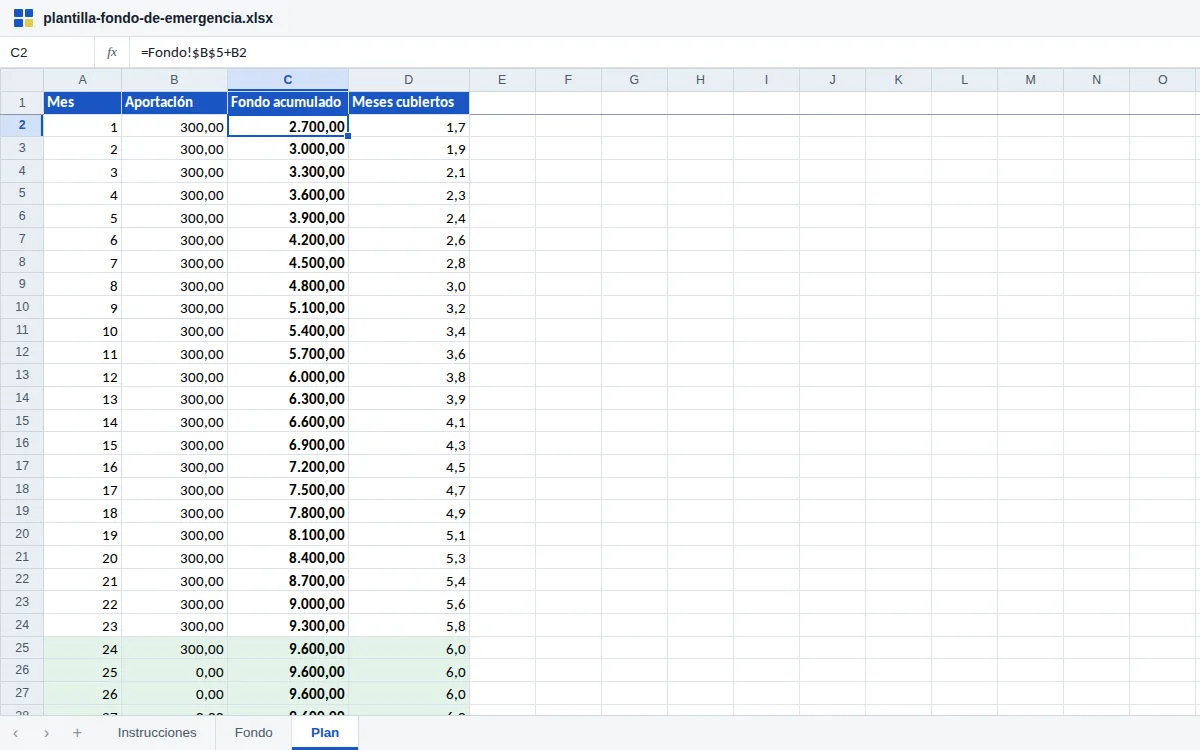Open the Instrucciones sheet tab
The image size is (1200, 750).
157,733
